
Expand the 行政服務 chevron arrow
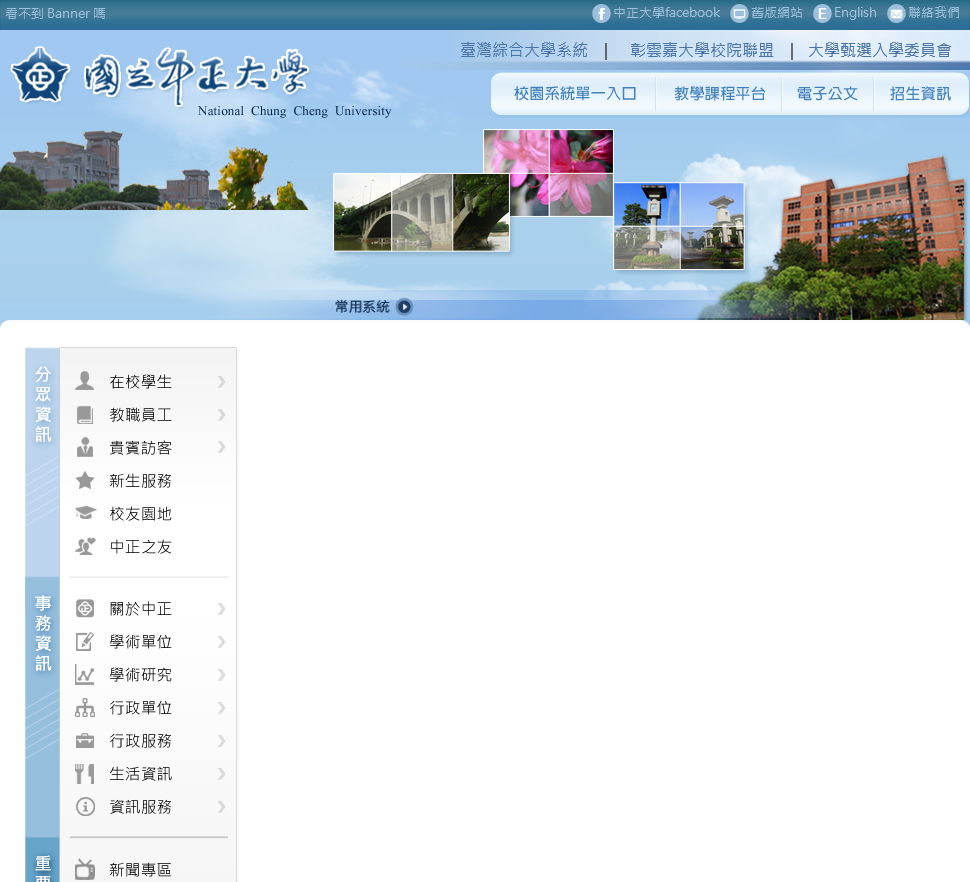[221, 741]
